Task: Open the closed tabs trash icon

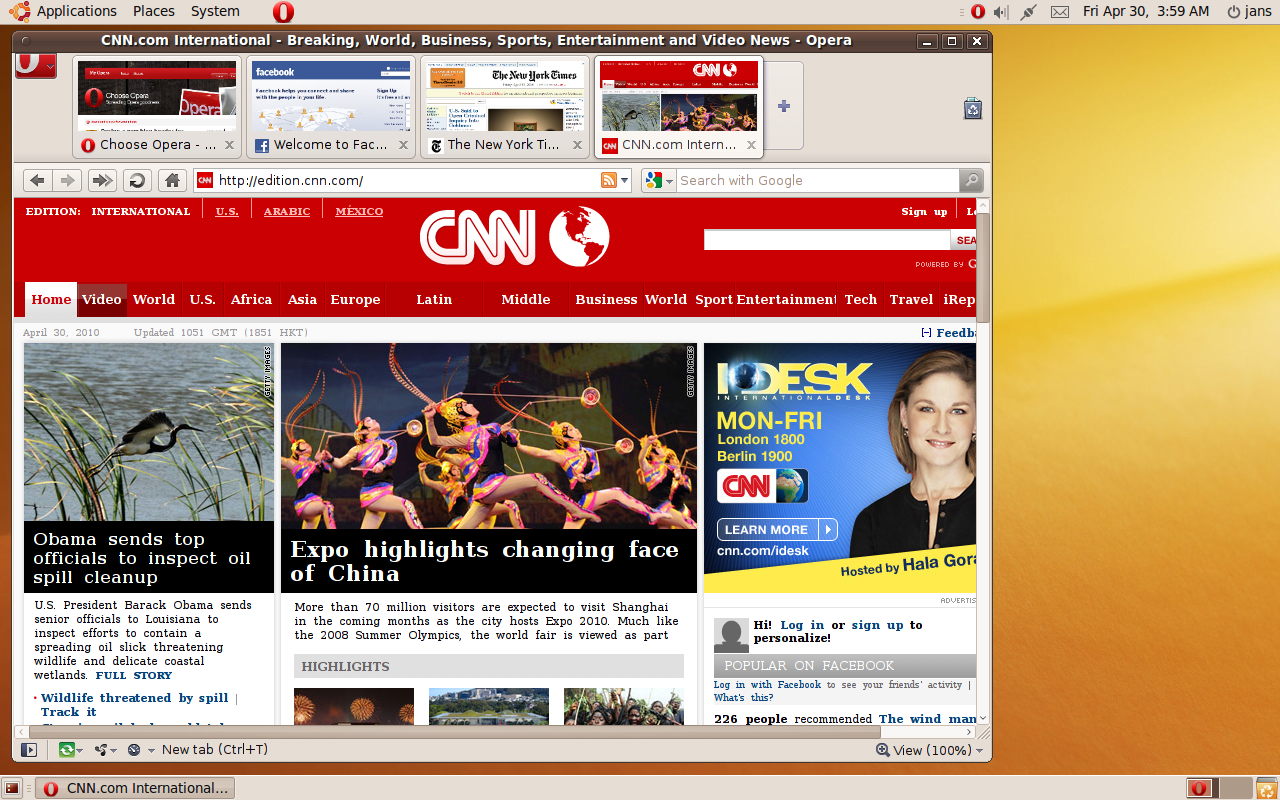Action: click(x=973, y=108)
